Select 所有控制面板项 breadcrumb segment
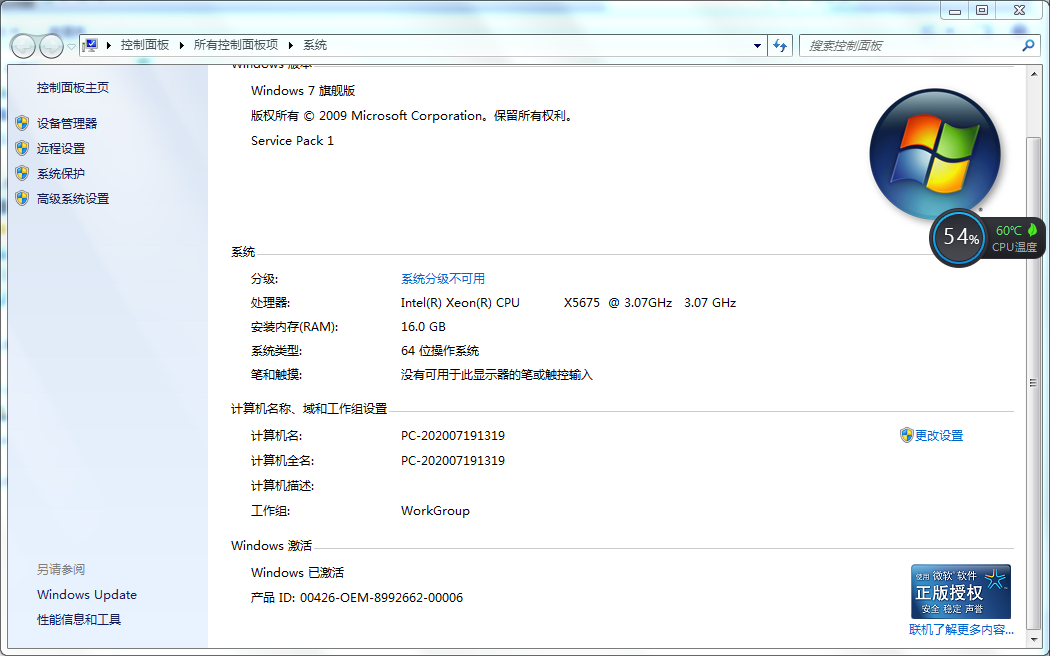Viewport: 1050px width, 656px height. [236, 45]
